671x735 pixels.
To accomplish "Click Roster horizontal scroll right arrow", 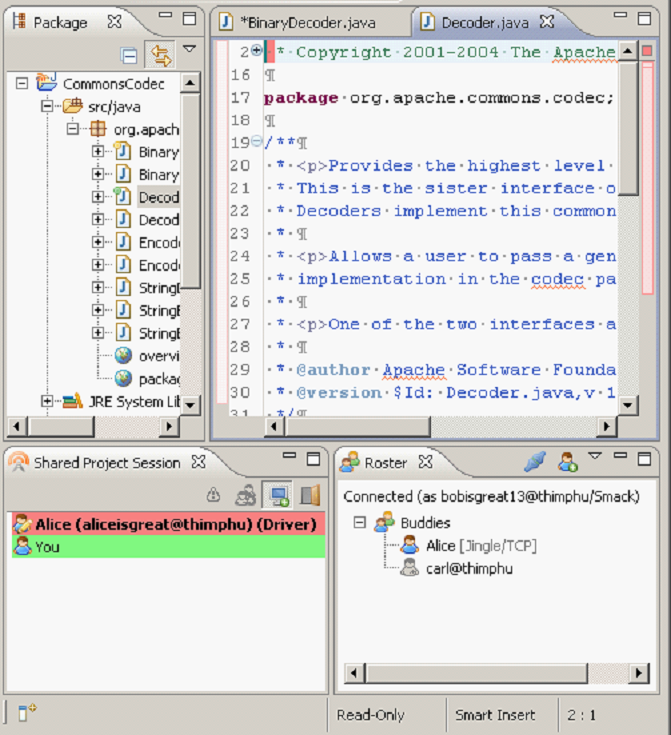I will coord(639,673).
